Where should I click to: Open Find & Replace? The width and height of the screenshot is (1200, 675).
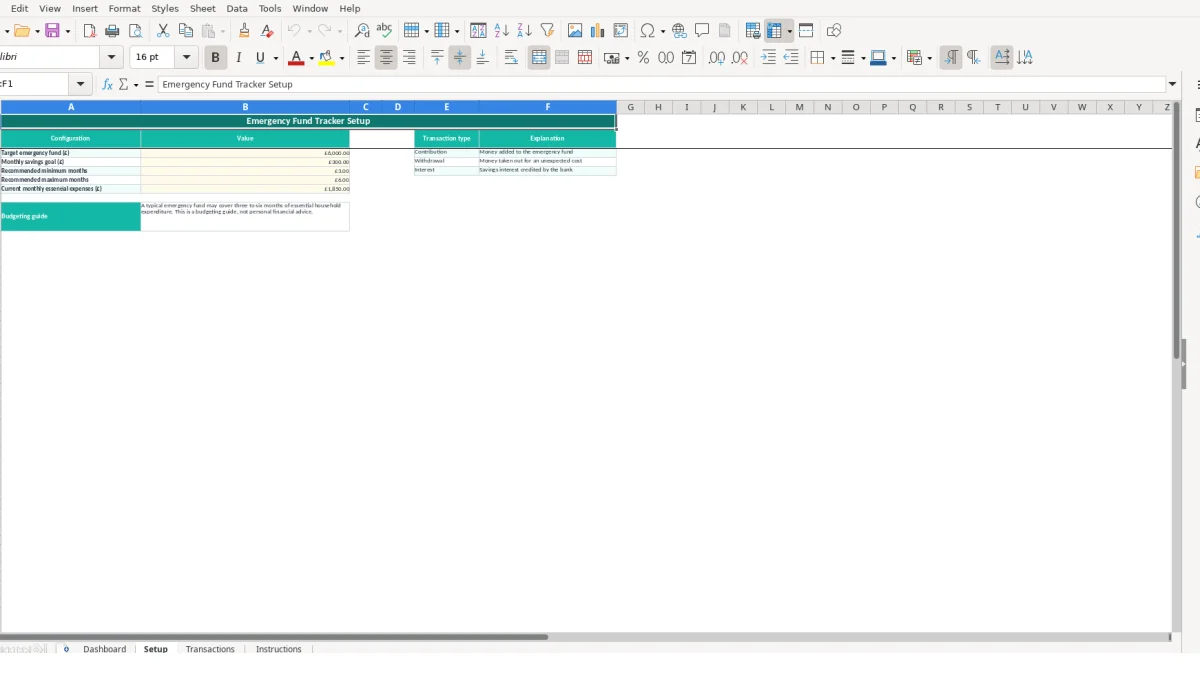coord(362,31)
